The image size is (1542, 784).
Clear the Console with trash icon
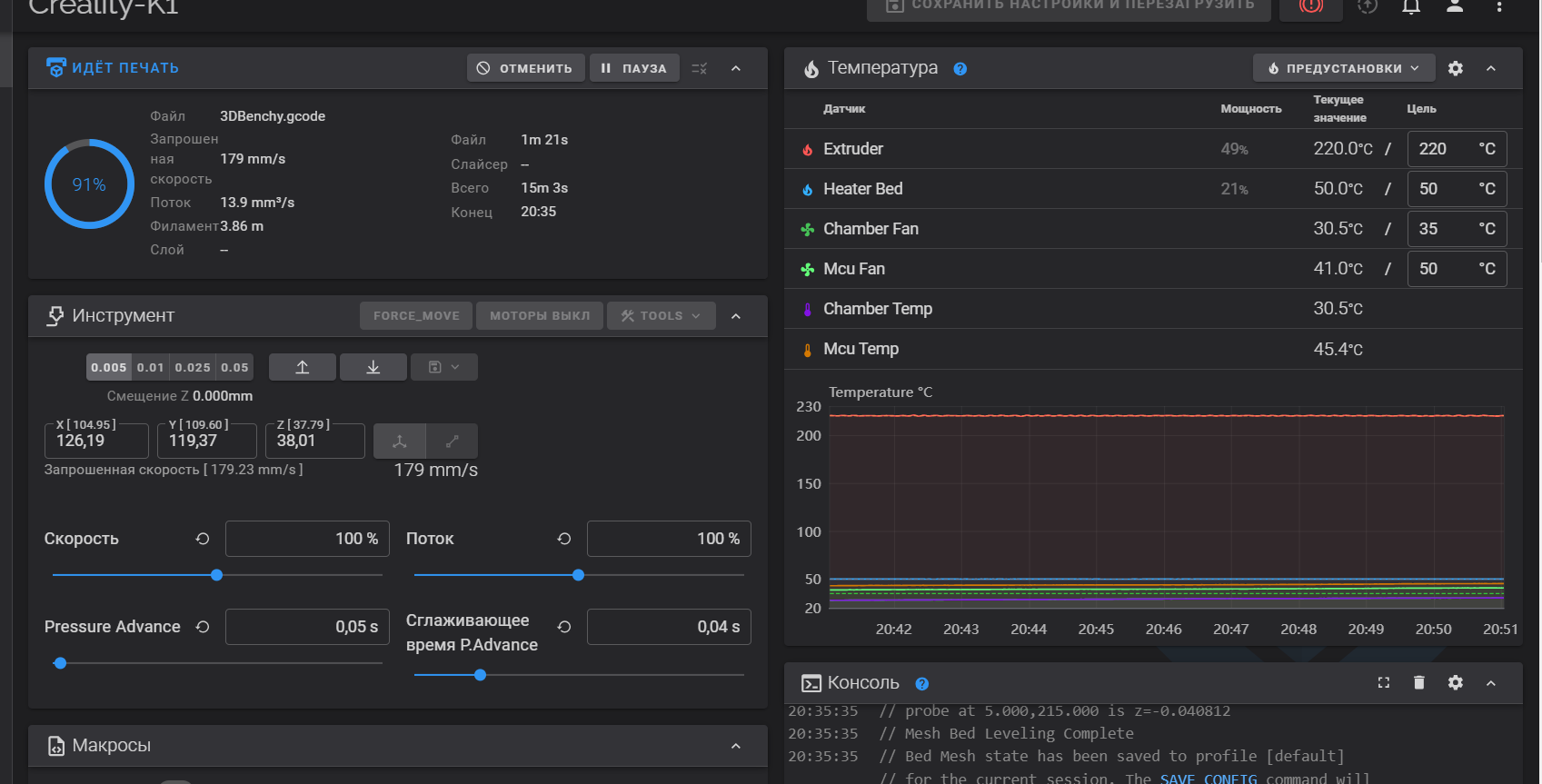pyautogui.click(x=1419, y=682)
